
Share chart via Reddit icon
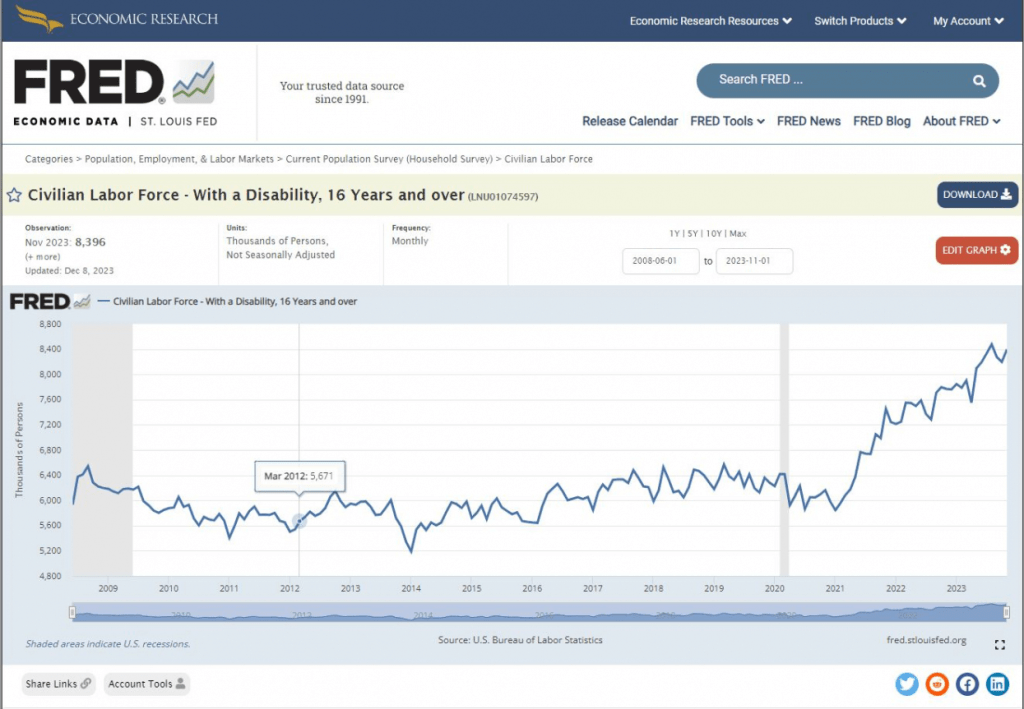click(x=937, y=684)
